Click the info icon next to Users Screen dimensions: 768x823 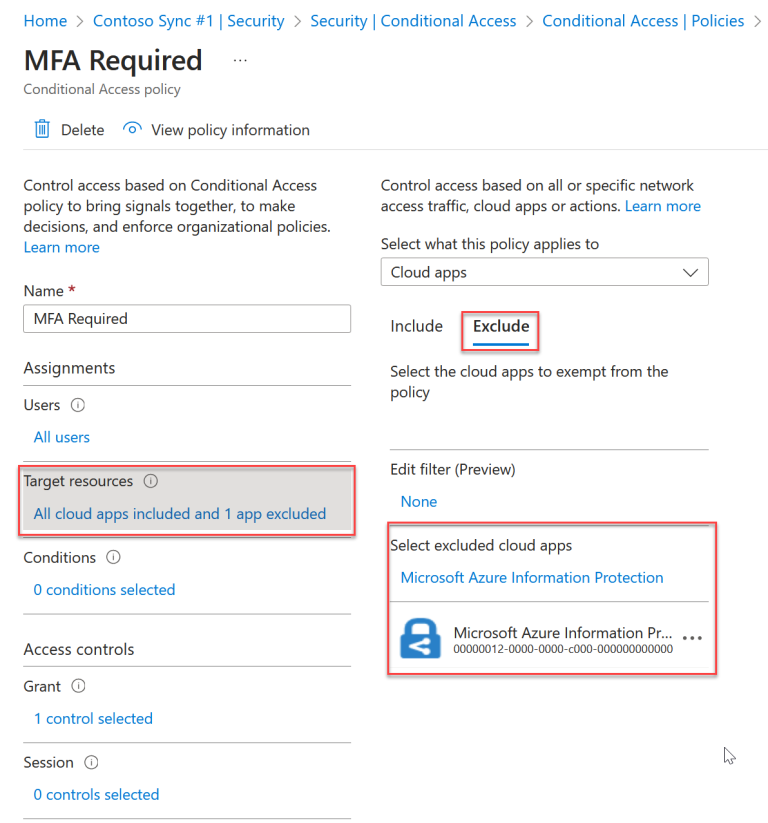pyautogui.click(x=76, y=405)
